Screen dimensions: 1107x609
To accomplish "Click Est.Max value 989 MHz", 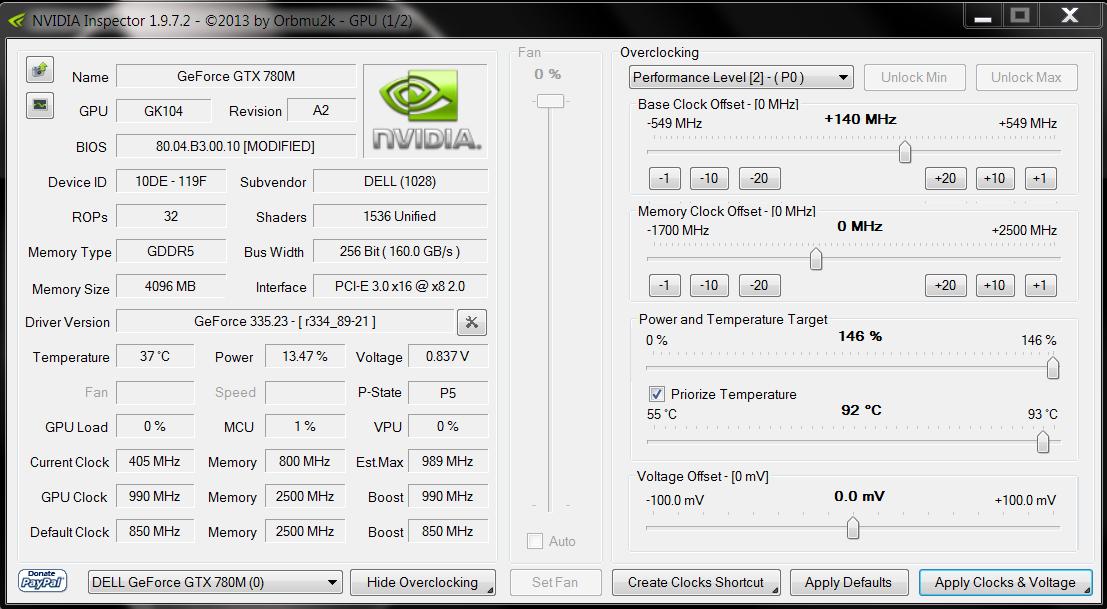I will pyautogui.click(x=448, y=462).
